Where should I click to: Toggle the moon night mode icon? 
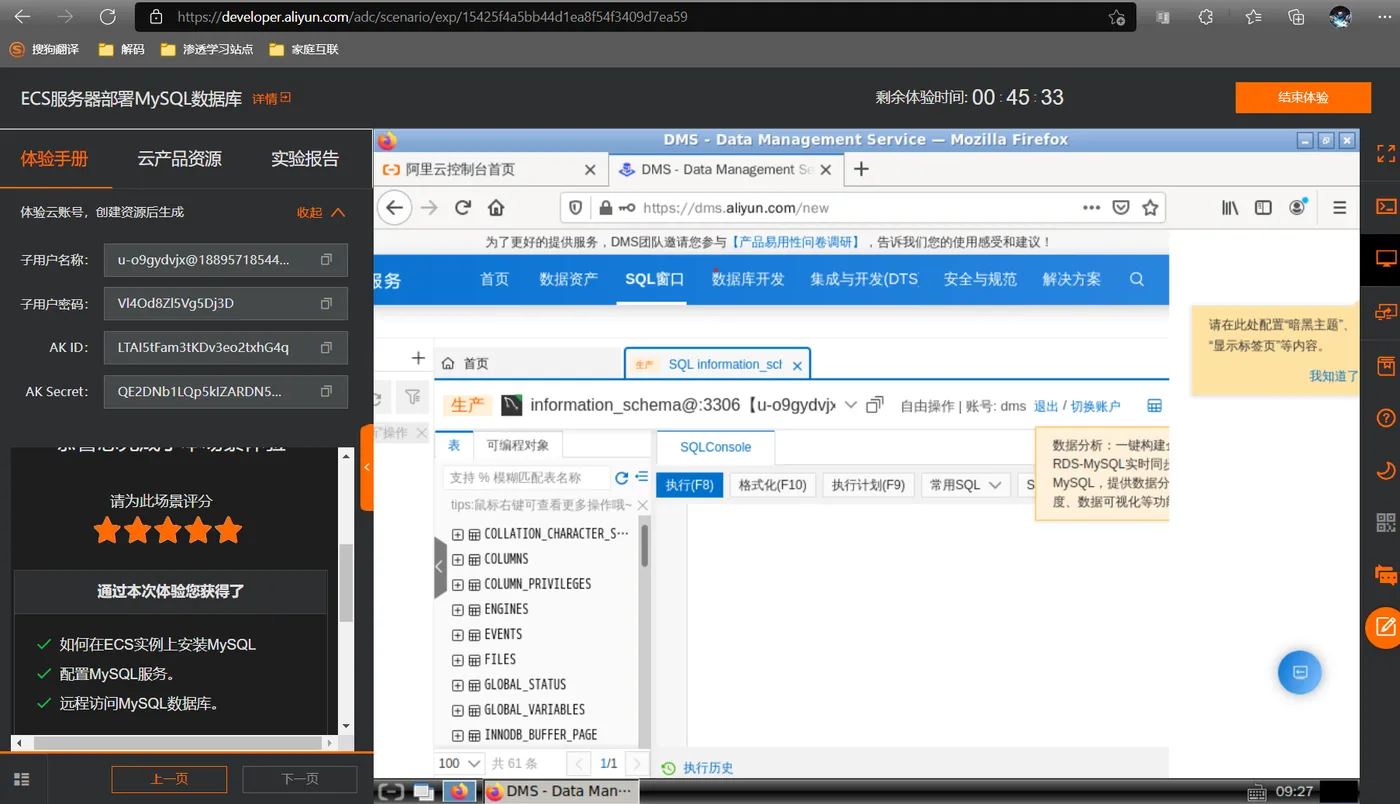1386,470
